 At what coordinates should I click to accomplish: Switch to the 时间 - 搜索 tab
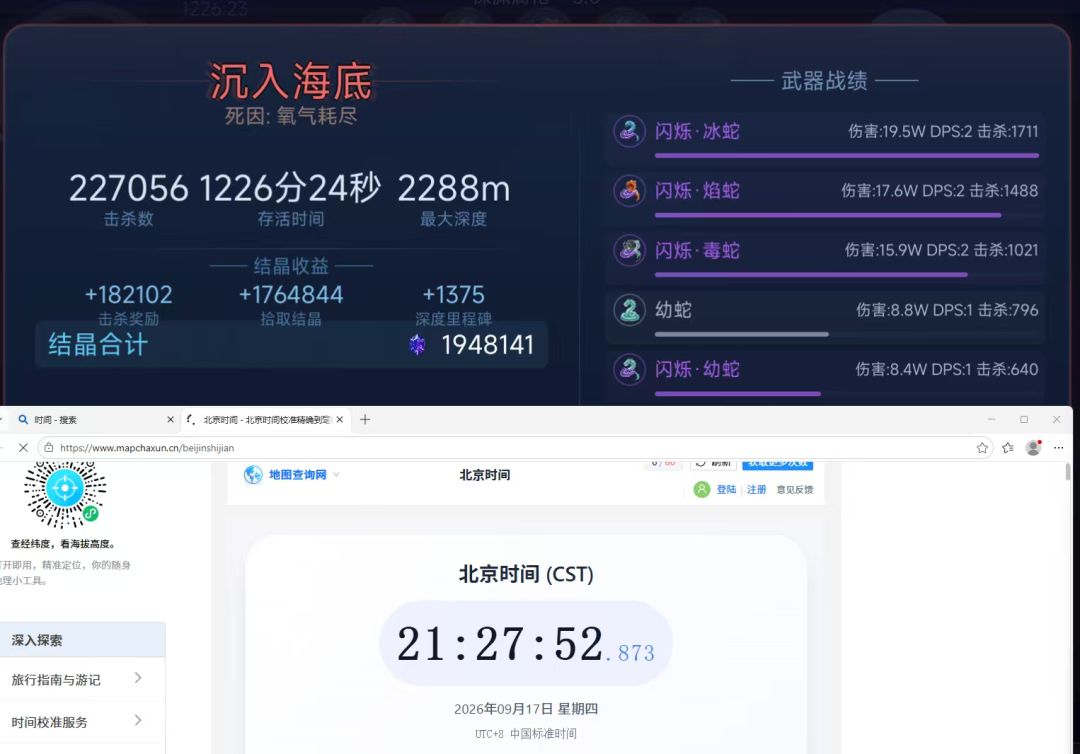pyautogui.click(x=96, y=419)
